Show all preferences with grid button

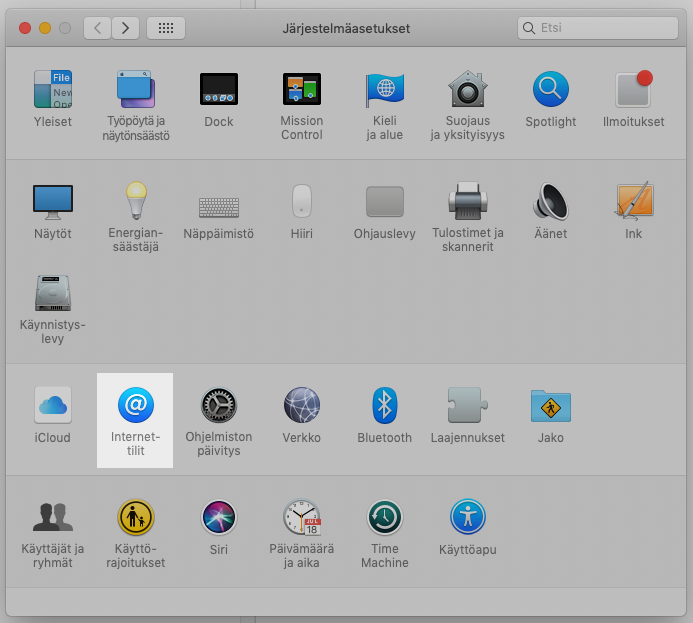point(166,28)
